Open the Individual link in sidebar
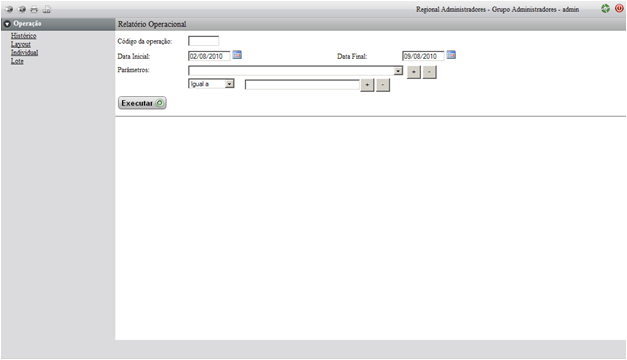 click(24, 52)
